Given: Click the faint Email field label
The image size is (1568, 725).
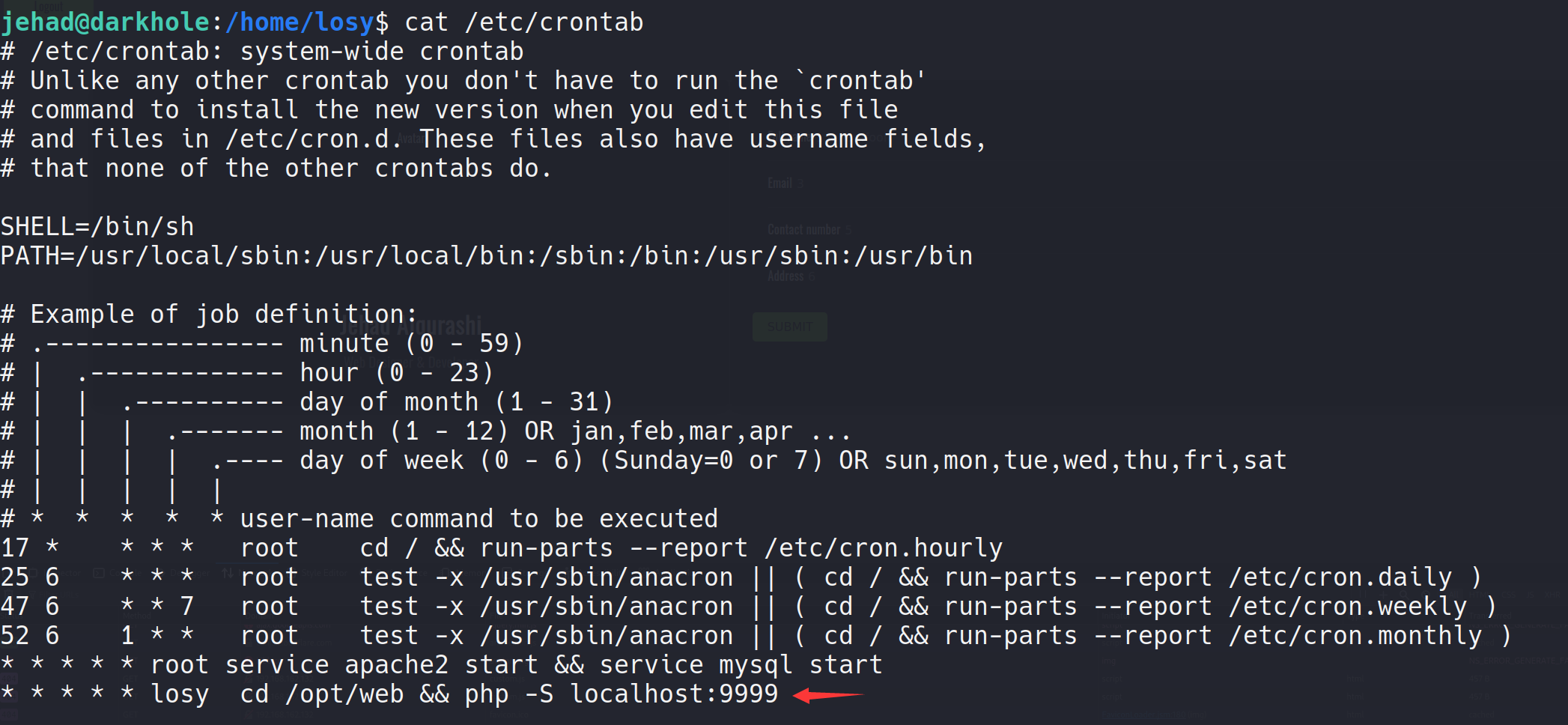Looking at the screenshot, I should pyautogui.click(x=780, y=183).
